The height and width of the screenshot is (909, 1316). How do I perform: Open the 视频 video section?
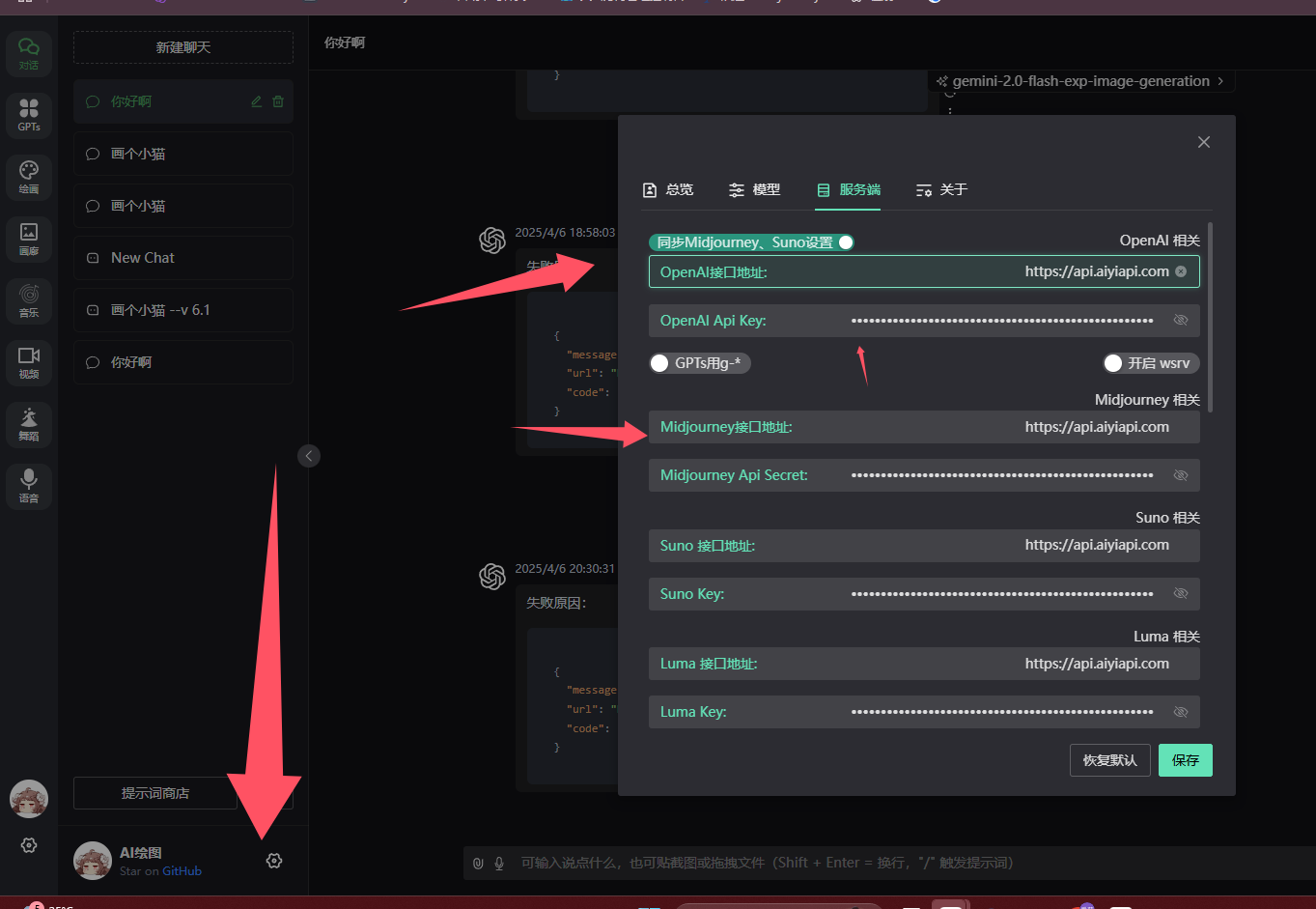29,362
